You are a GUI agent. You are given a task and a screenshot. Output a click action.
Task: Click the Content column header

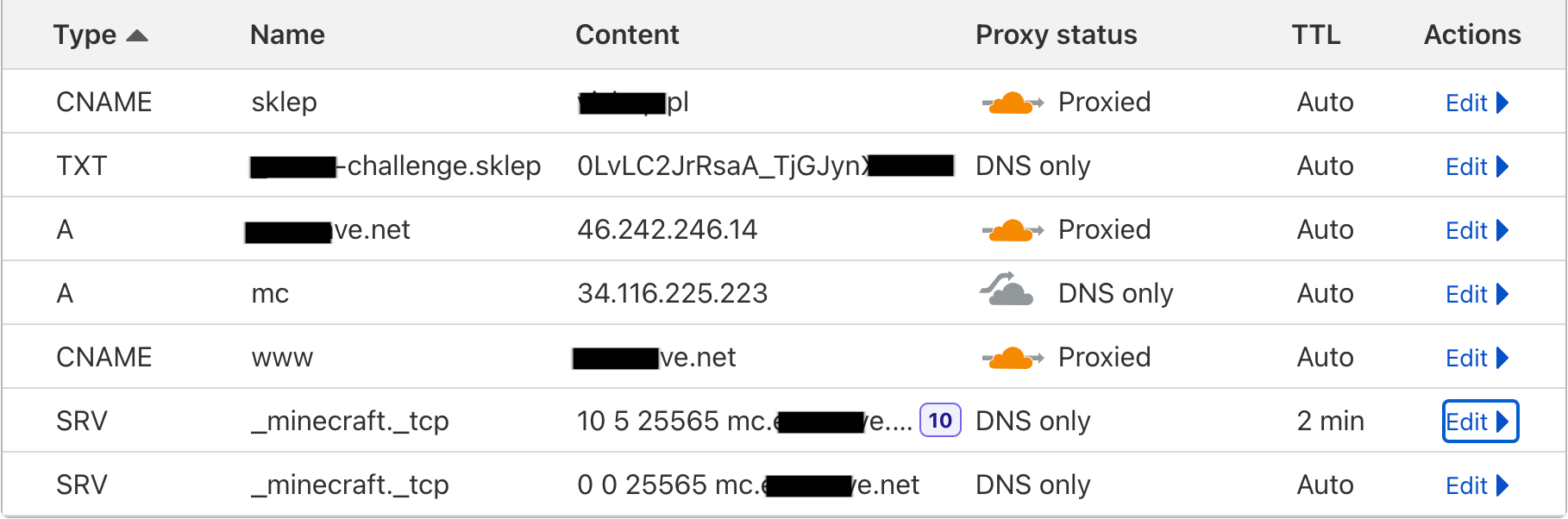[x=627, y=34]
